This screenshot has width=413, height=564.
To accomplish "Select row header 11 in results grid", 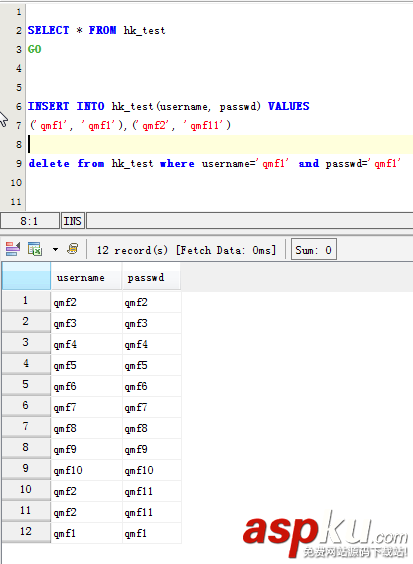I will (x=26, y=511).
